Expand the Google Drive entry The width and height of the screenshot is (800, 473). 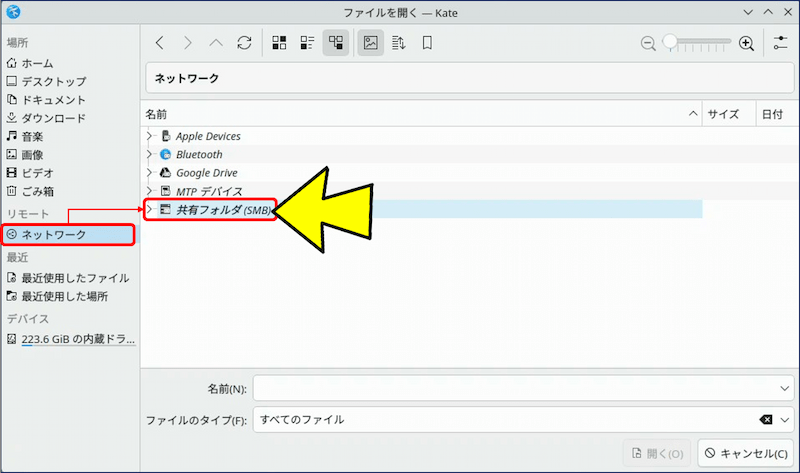[x=149, y=172]
